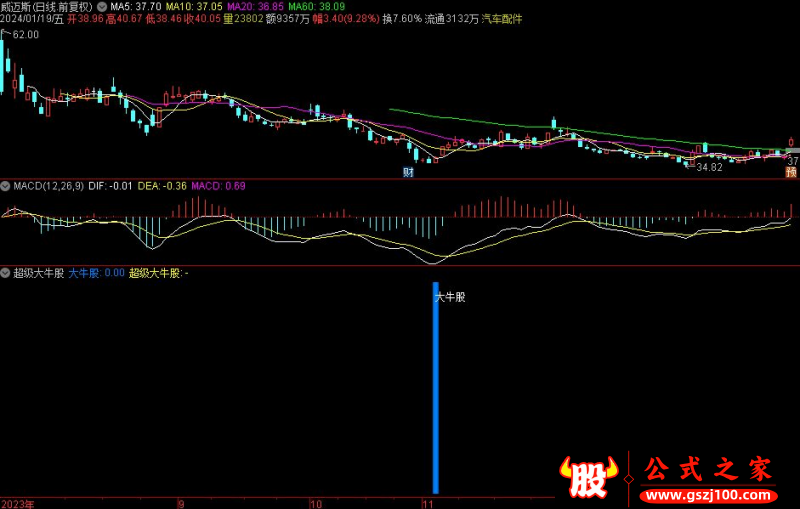Image resolution: width=800 pixels, height=509 pixels.
Task: Click the low price 低38.46
Action: tap(163, 19)
